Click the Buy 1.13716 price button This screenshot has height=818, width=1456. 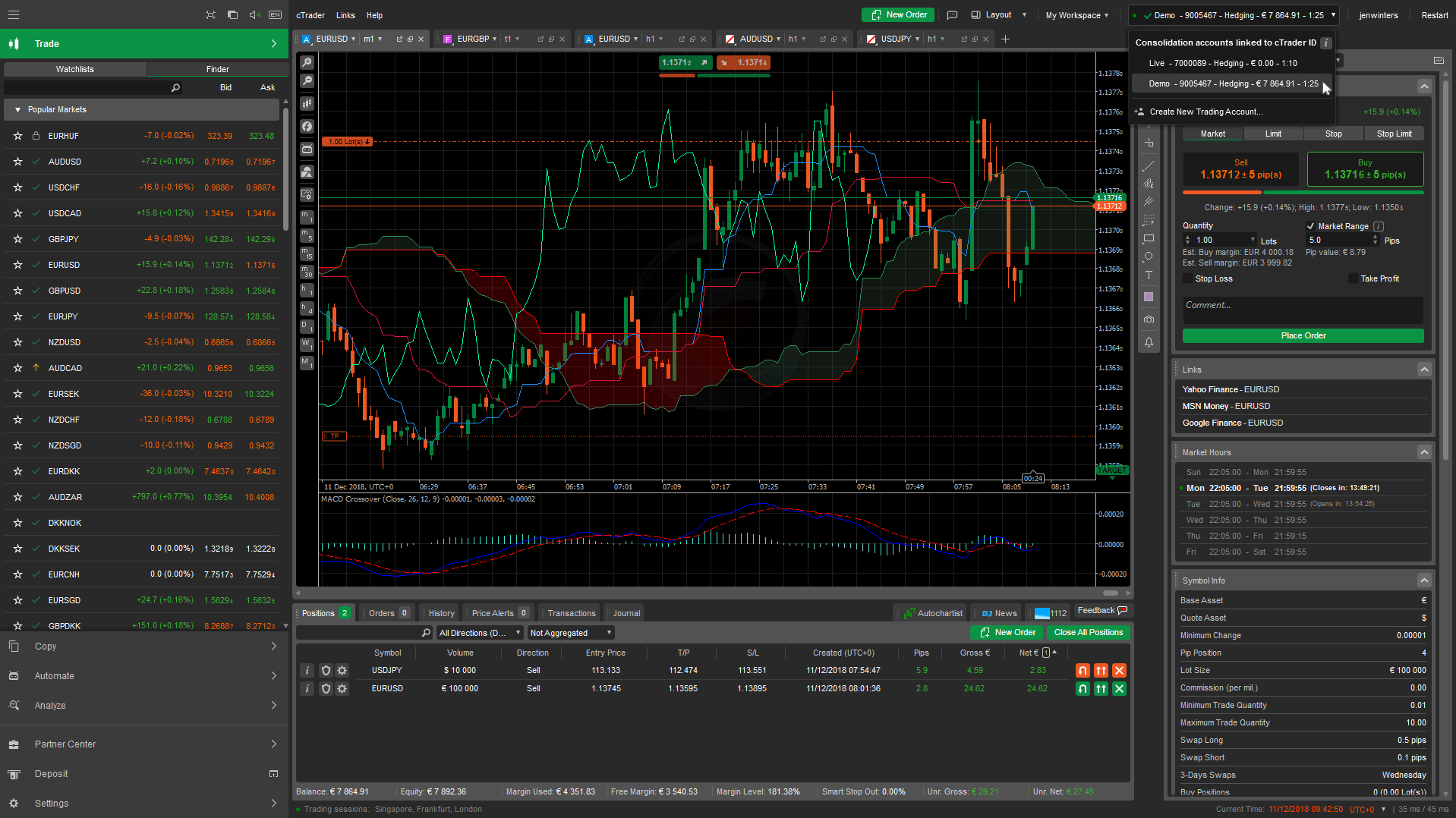(x=1365, y=169)
